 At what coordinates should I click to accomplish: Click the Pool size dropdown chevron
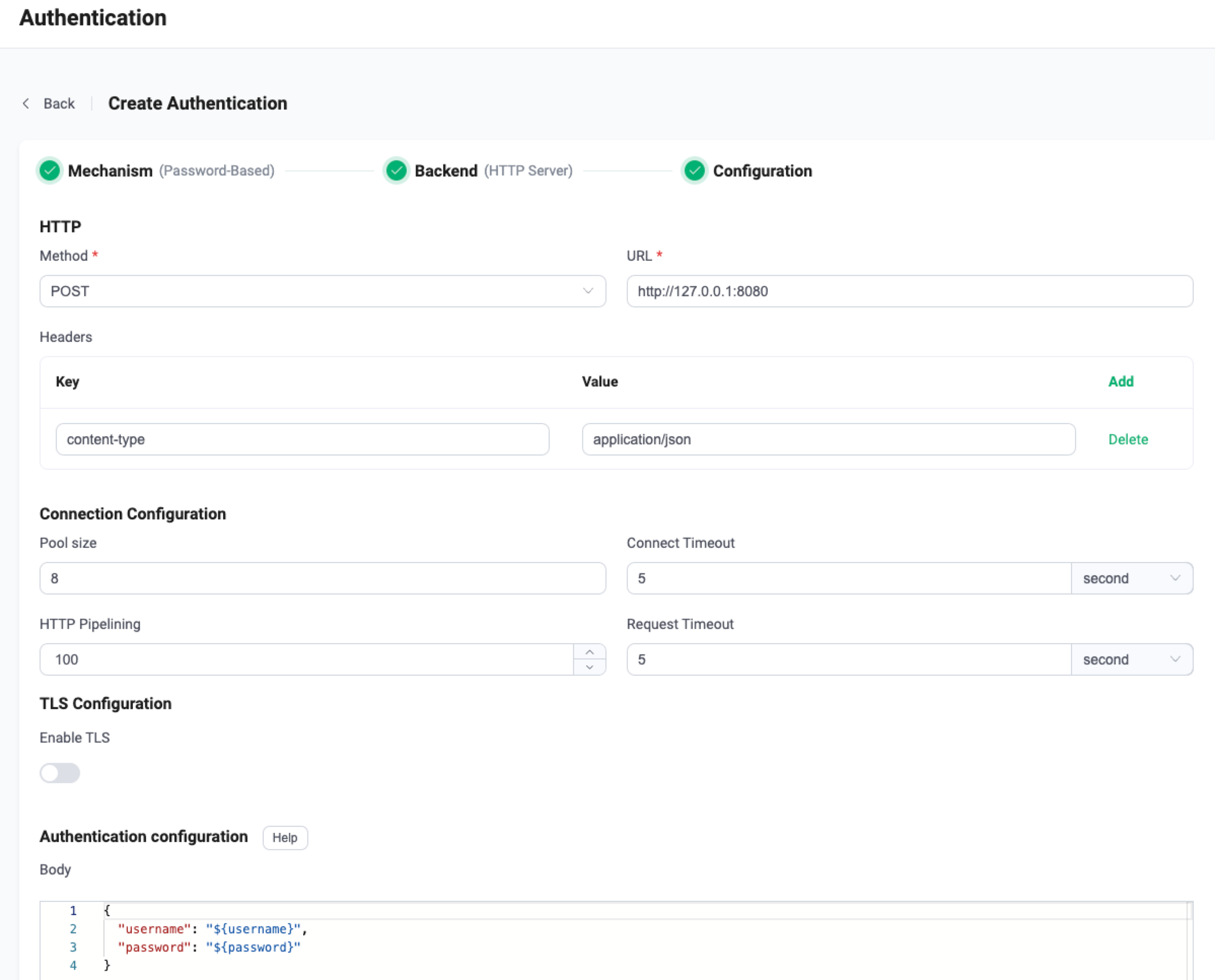click(x=589, y=578)
